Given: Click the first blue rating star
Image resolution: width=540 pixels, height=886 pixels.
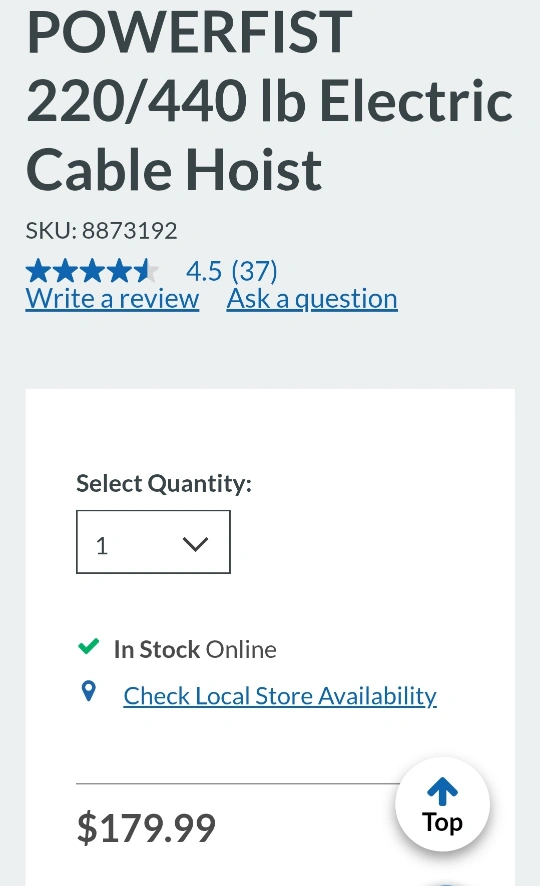Looking at the screenshot, I should point(38,271).
